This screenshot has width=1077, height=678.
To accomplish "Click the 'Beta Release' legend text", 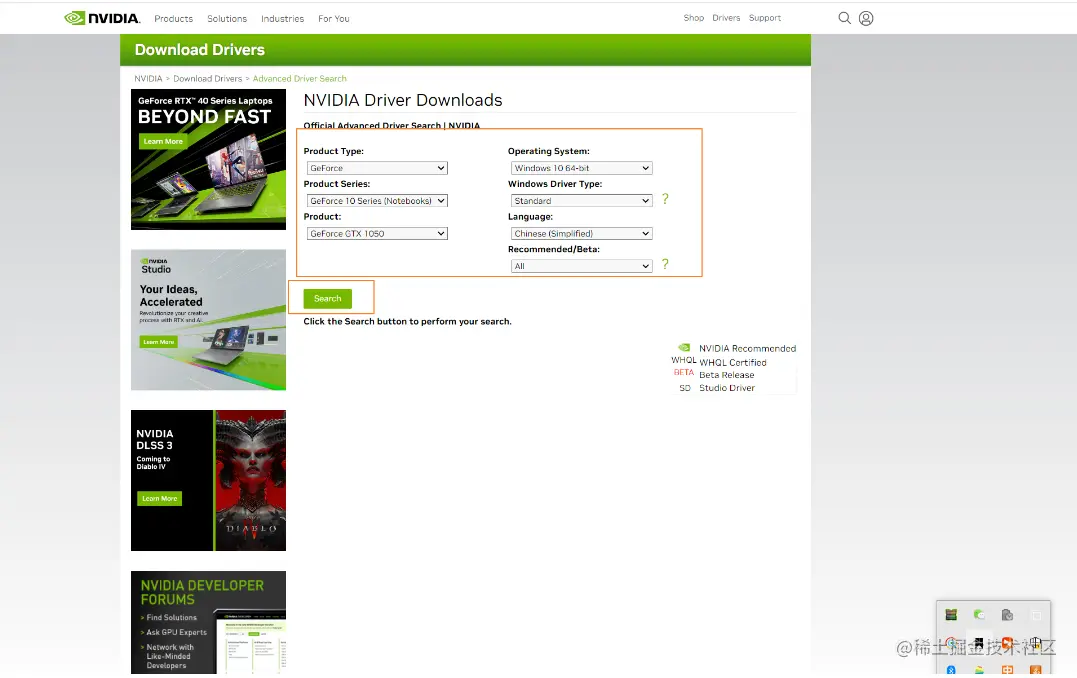I will (727, 375).
